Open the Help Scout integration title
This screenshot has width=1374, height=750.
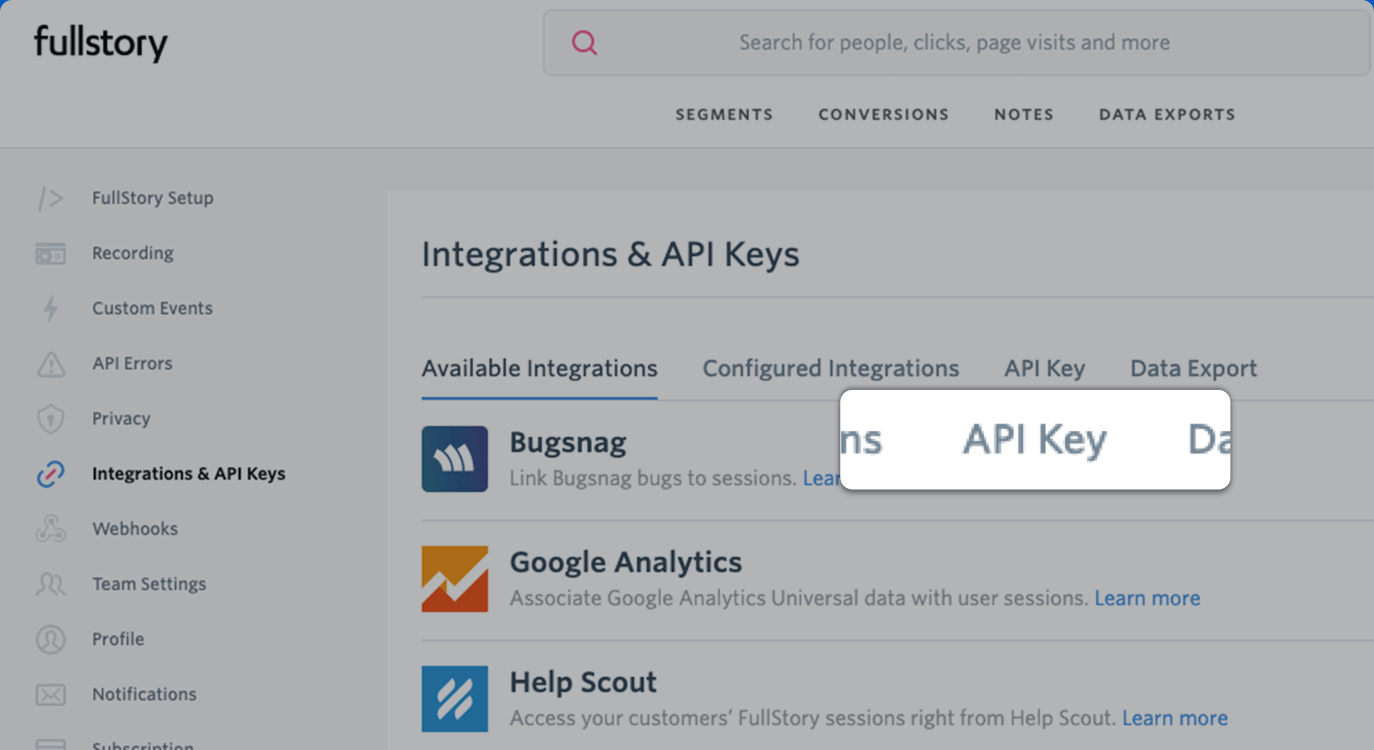[x=584, y=682]
